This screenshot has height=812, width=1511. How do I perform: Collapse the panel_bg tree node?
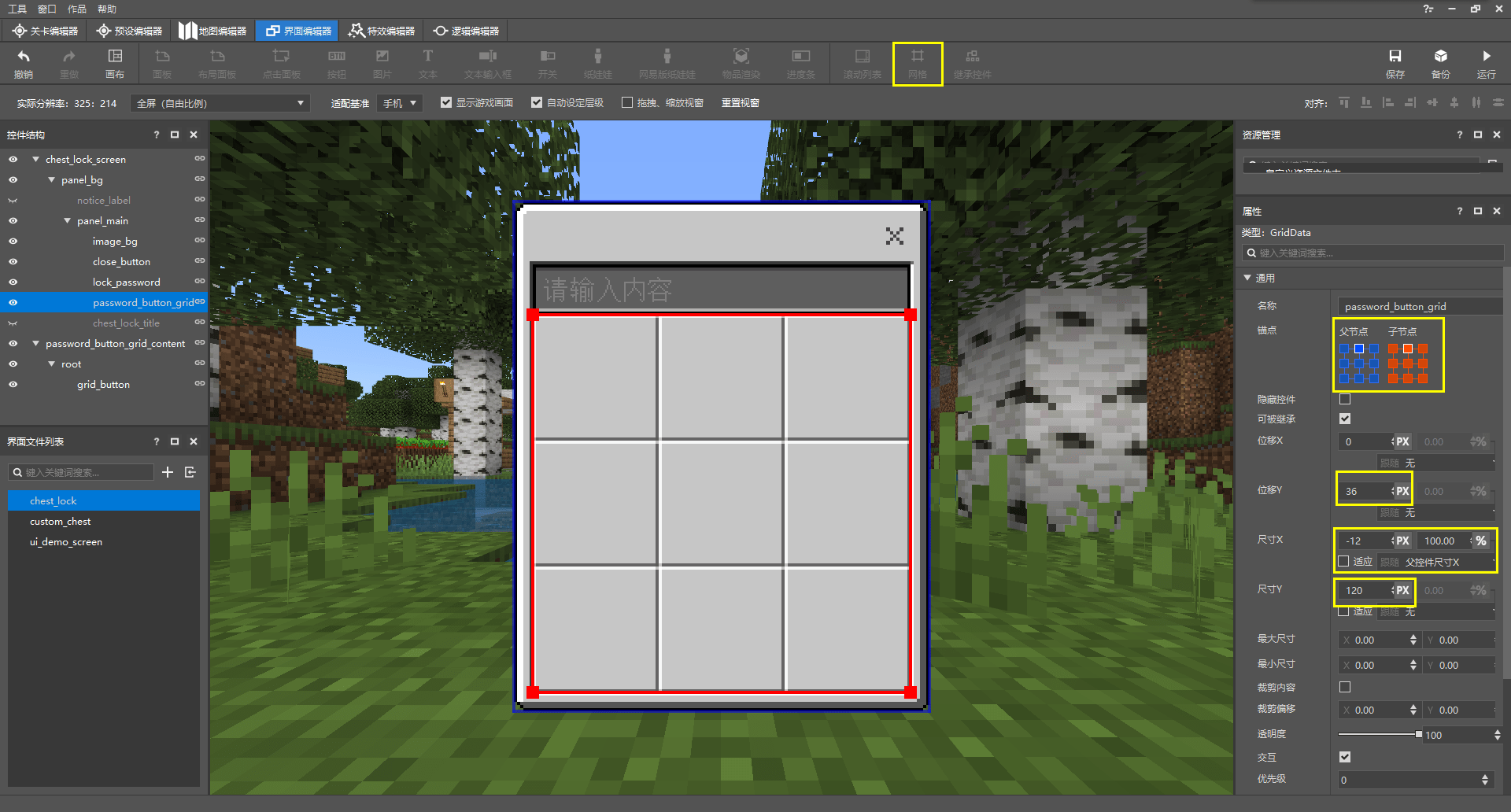(x=51, y=179)
